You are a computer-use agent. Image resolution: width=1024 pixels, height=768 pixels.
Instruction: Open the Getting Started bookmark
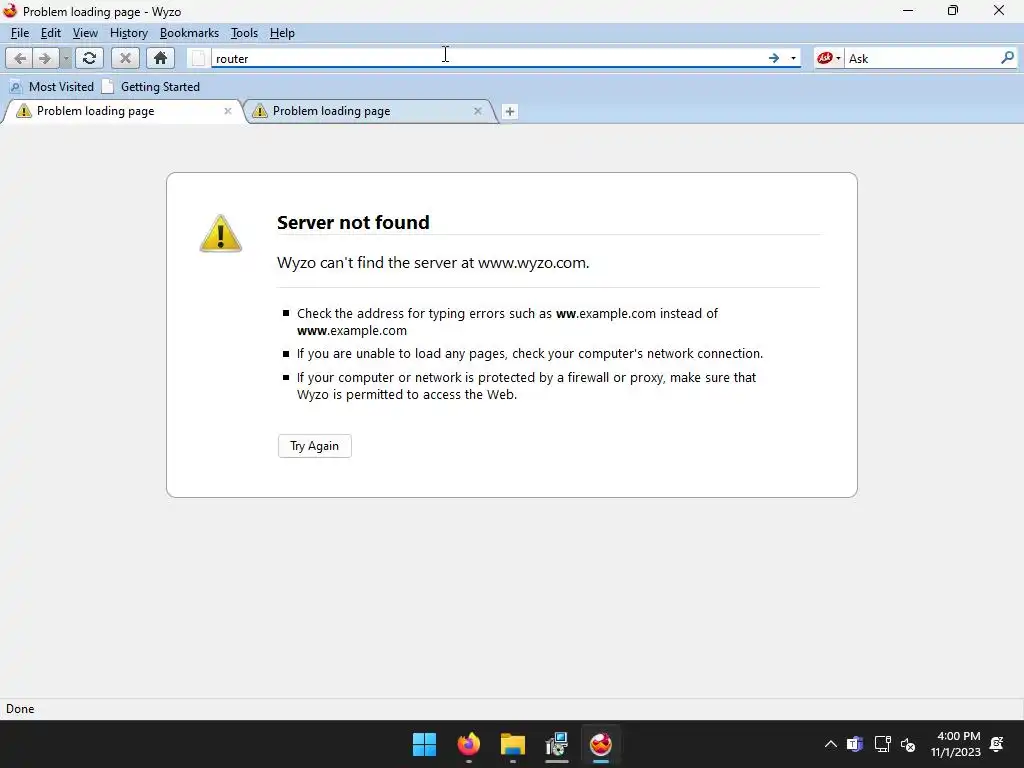tap(152, 86)
